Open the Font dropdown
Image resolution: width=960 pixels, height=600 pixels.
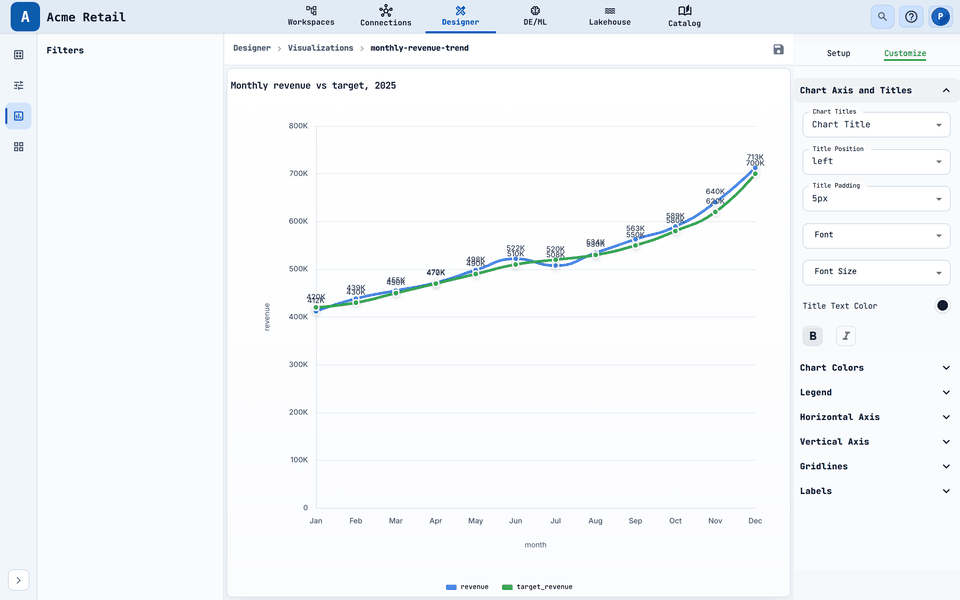coord(876,236)
